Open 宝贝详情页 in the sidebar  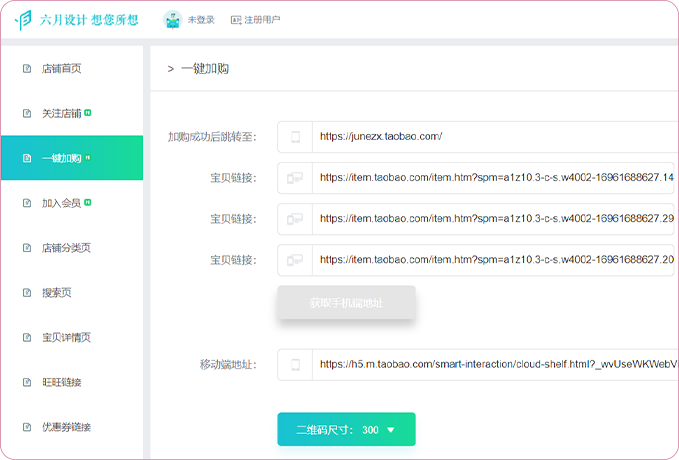(72, 337)
